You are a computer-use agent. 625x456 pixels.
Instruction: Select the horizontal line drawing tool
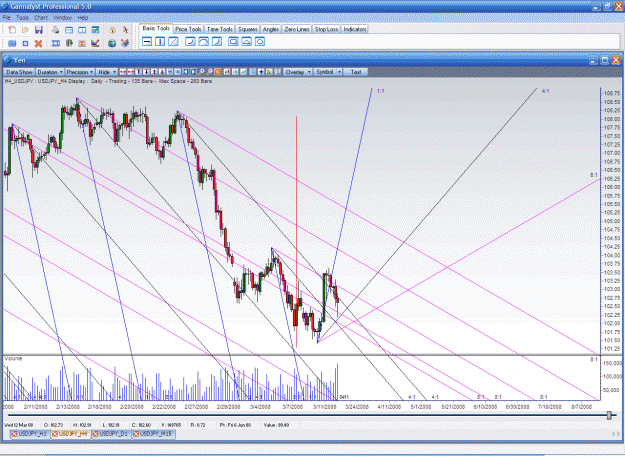pyautogui.click(x=147, y=41)
